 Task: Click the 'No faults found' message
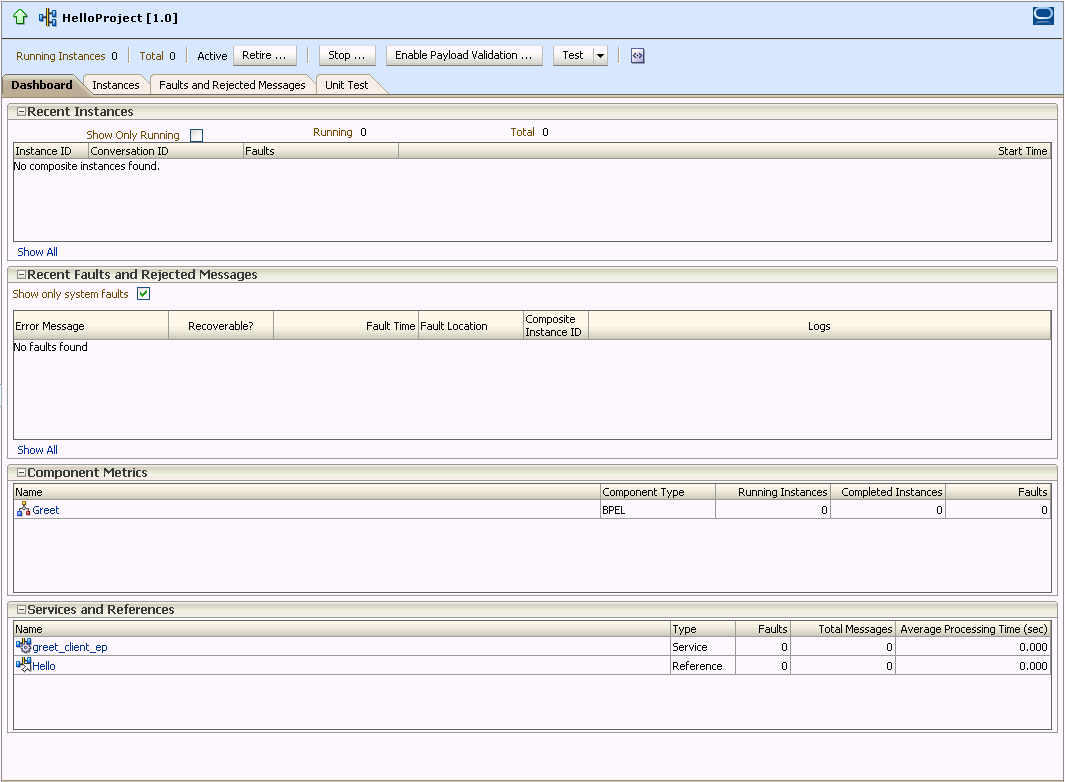point(51,346)
